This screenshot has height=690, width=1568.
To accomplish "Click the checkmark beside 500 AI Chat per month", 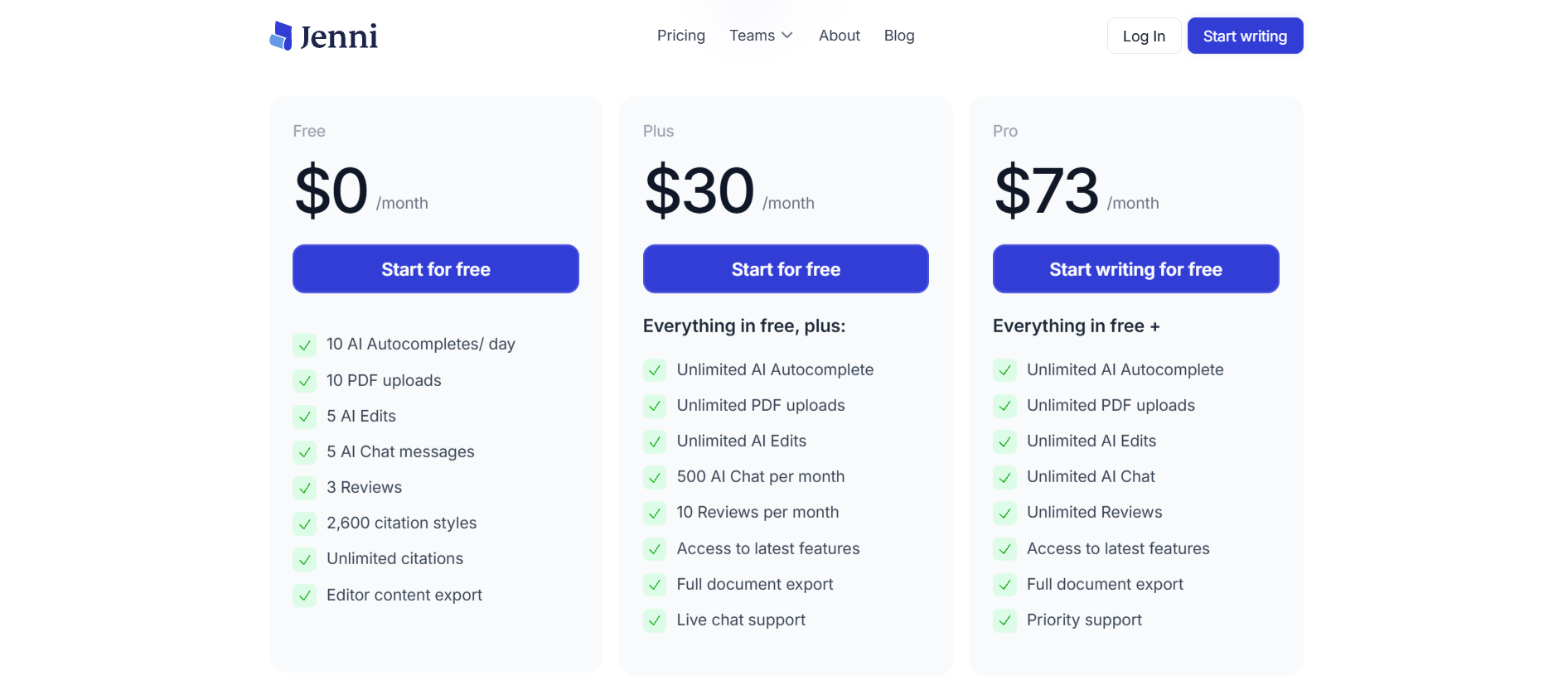I will tap(655, 477).
